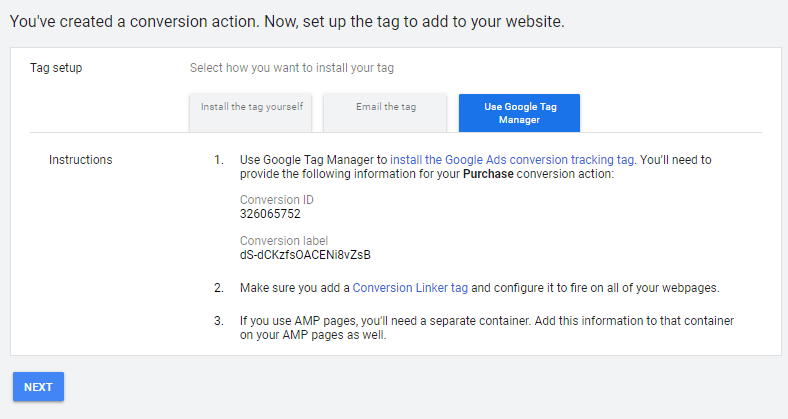This screenshot has height=419, width=788.
Task: Click the step 1 list number
Action: pyautogui.click(x=219, y=160)
